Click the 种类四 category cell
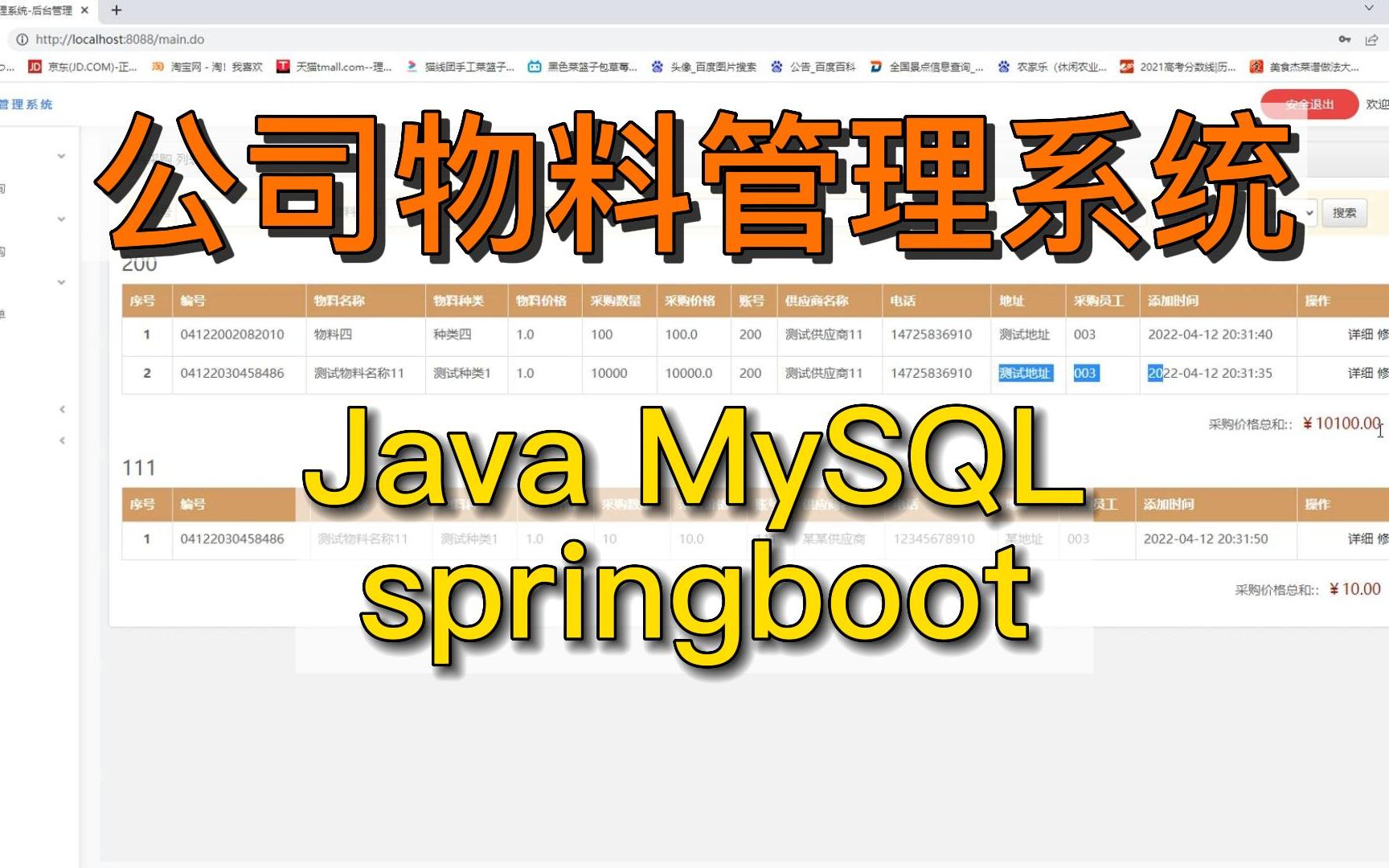Image resolution: width=1389 pixels, height=868 pixels. (453, 334)
